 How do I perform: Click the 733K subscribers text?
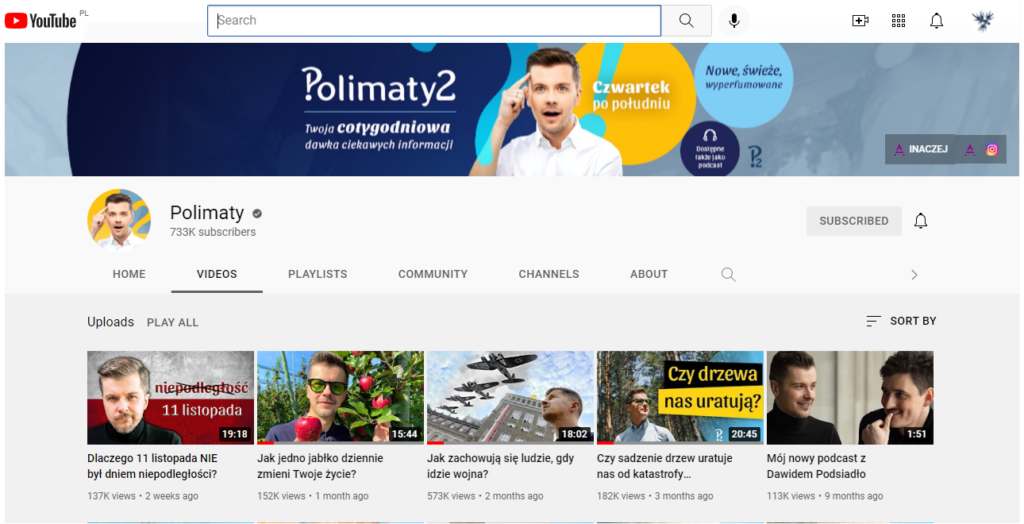click(213, 232)
